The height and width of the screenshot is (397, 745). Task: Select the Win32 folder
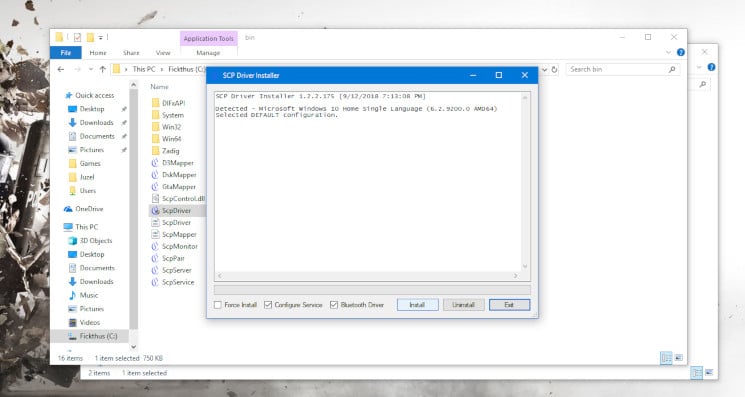point(172,127)
